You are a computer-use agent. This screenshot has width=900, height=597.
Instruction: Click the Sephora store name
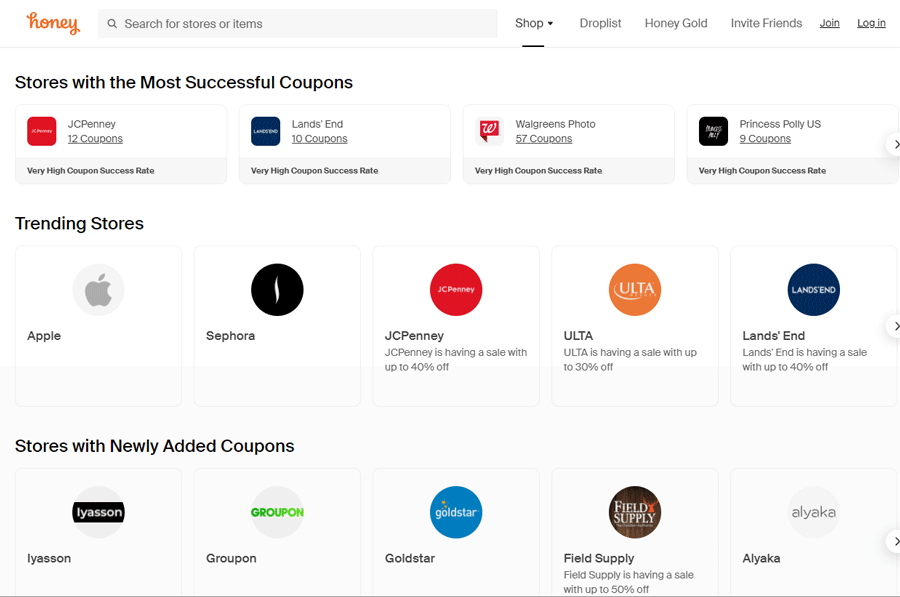click(231, 336)
